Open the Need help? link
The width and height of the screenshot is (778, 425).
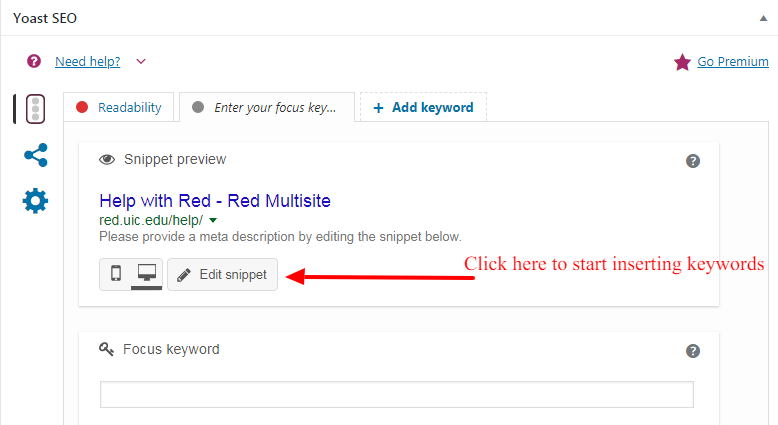tap(87, 61)
